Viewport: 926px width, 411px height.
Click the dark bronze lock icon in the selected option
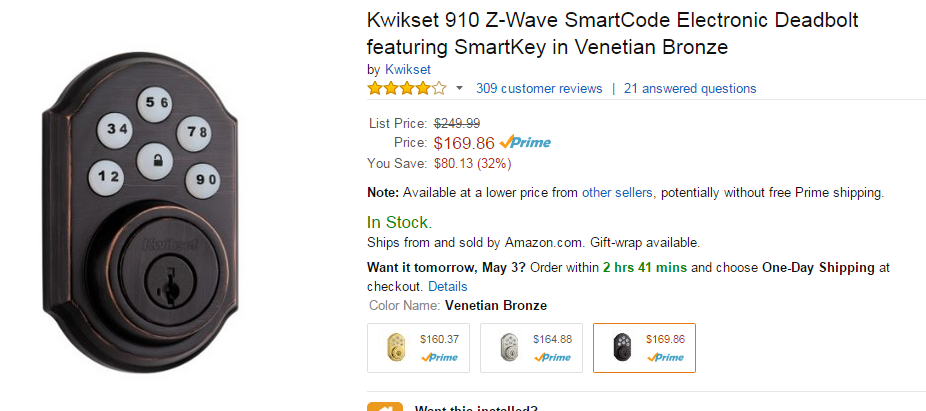click(x=622, y=347)
